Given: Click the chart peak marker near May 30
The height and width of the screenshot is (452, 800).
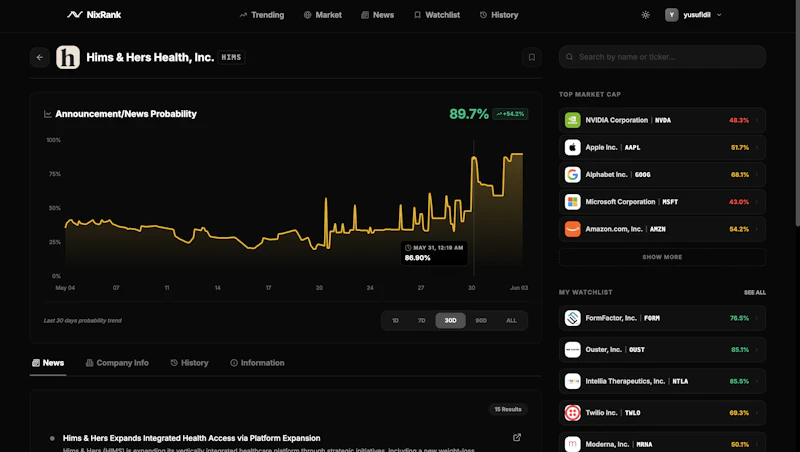Looking at the screenshot, I should (474, 158).
